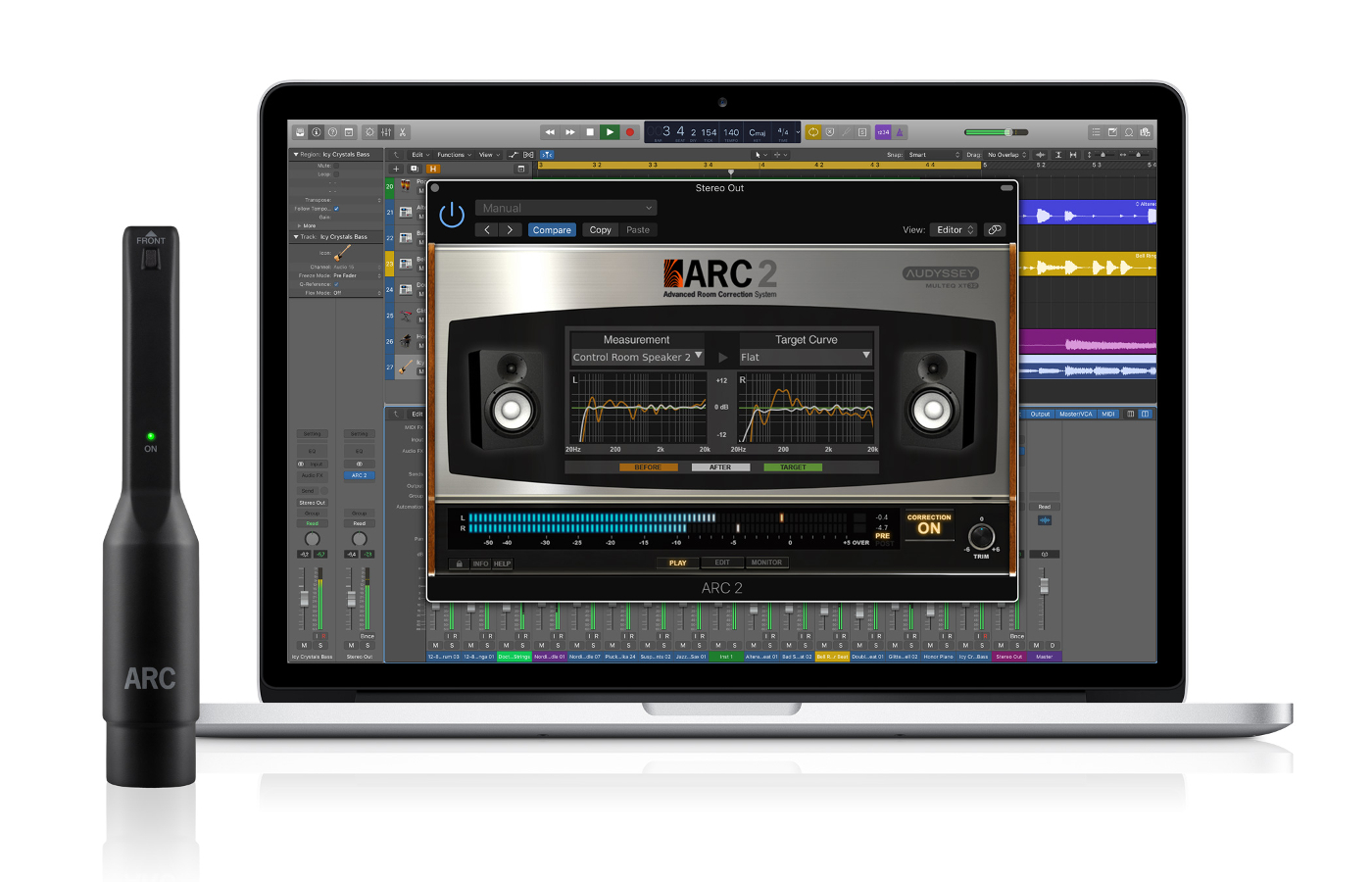Click the plug-in Link chain icon
1372x882 pixels.
pos(995,230)
